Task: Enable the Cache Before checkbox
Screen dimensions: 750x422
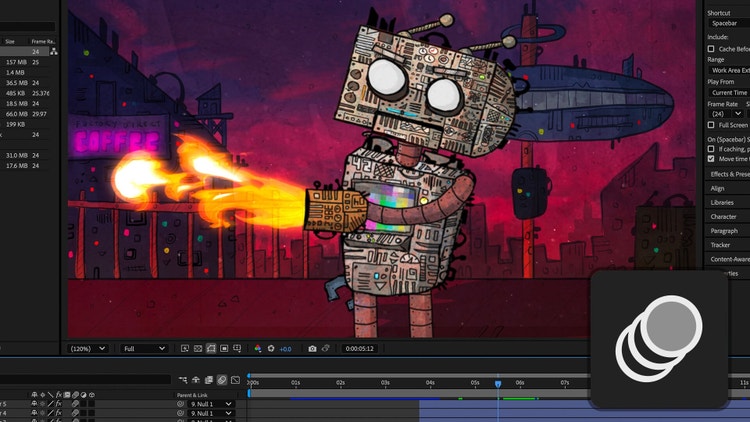Action: tap(711, 49)
